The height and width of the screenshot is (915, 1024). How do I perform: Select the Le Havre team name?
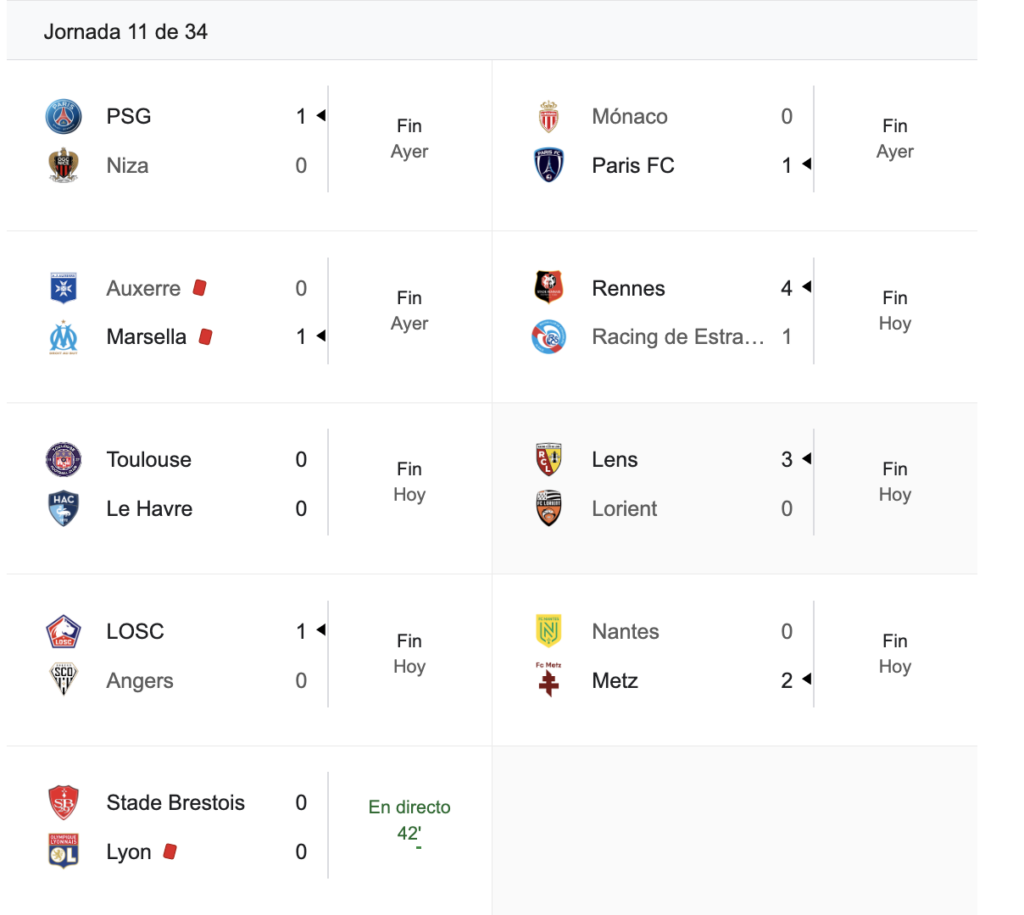[x=149, y=509]
